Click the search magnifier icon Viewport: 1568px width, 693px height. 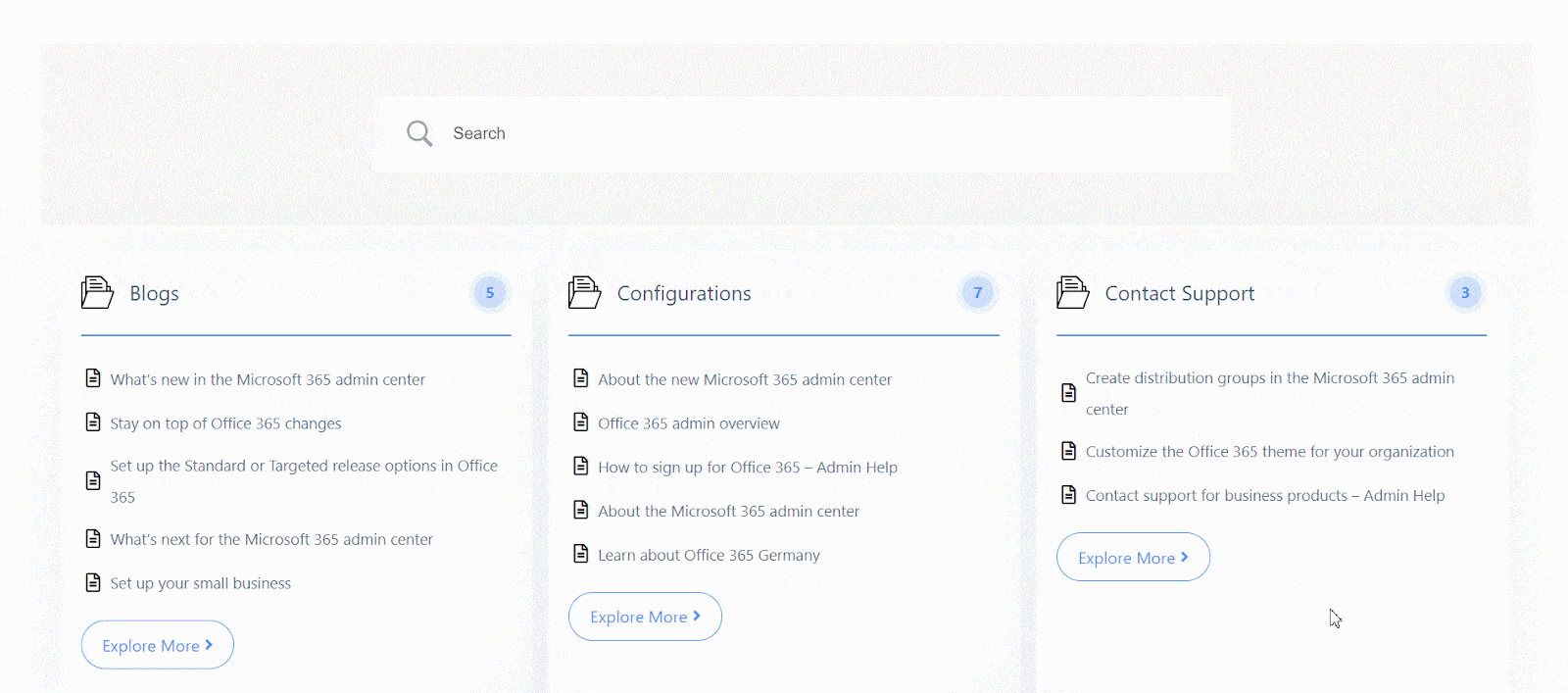tap(419, 133)
